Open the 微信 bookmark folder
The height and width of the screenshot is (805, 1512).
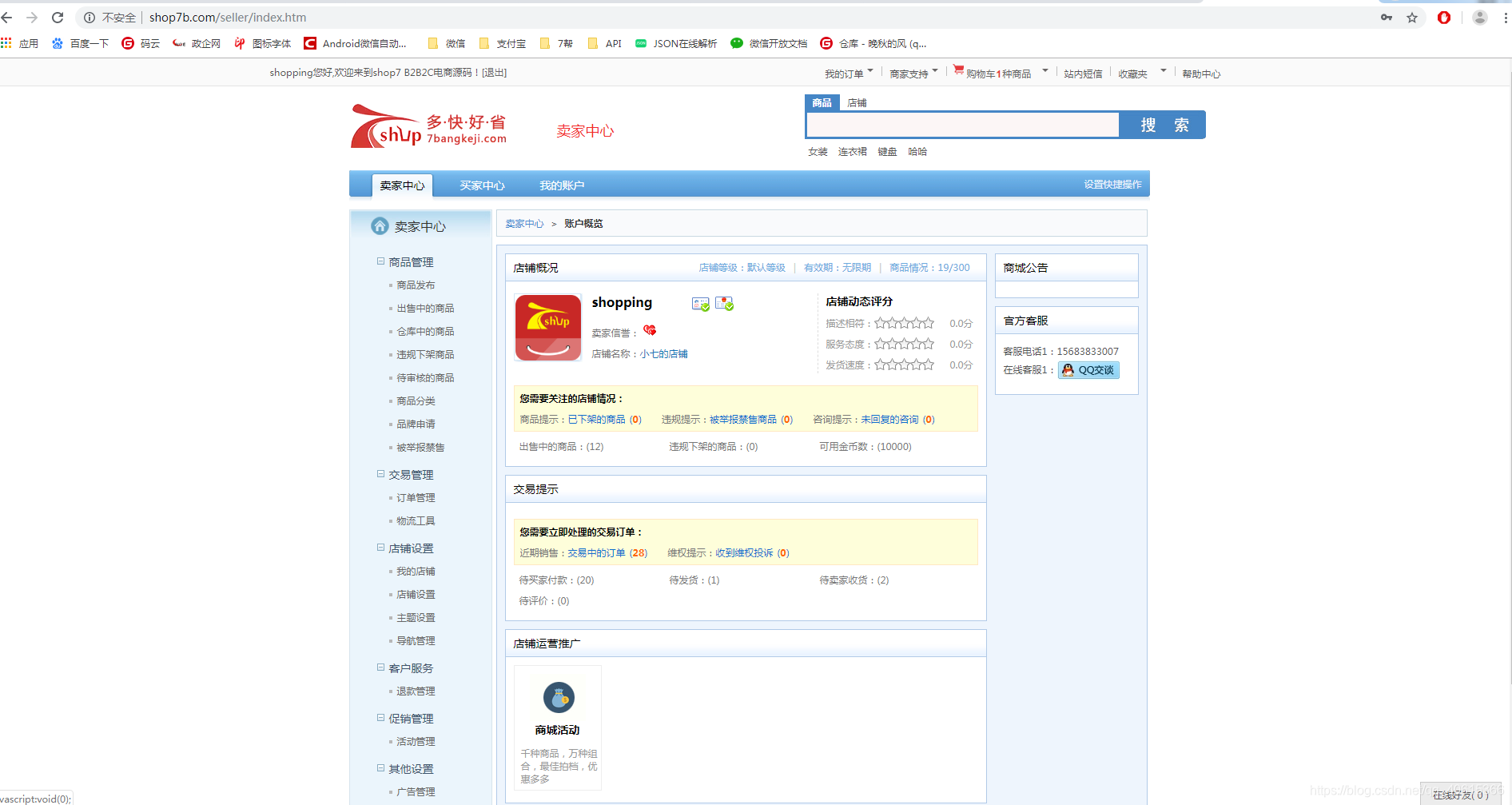click(x=447, y=43)
